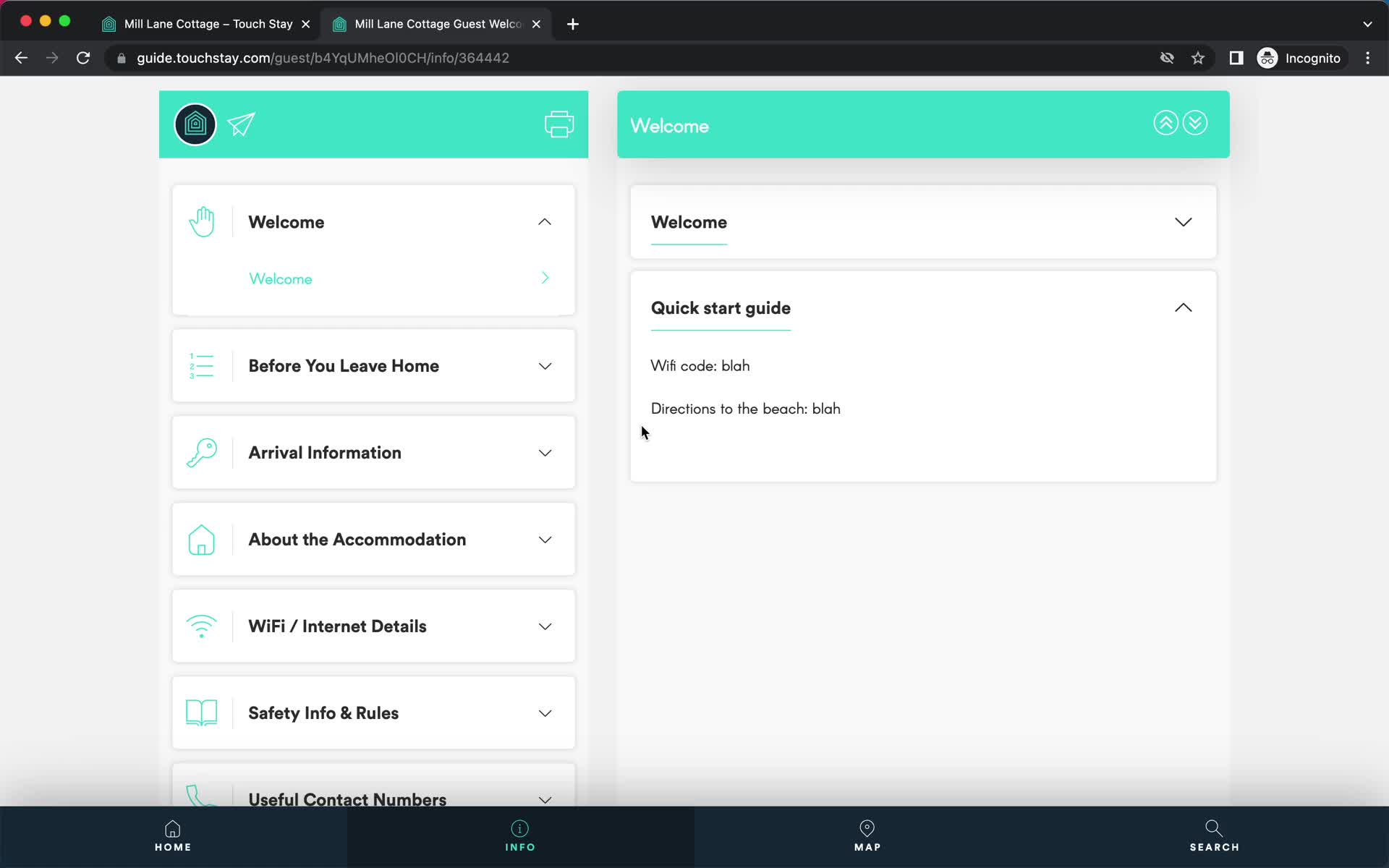Click the down chevron navigation in top right
This screenshot has width=1389, height=868.
pos(1197,122)
